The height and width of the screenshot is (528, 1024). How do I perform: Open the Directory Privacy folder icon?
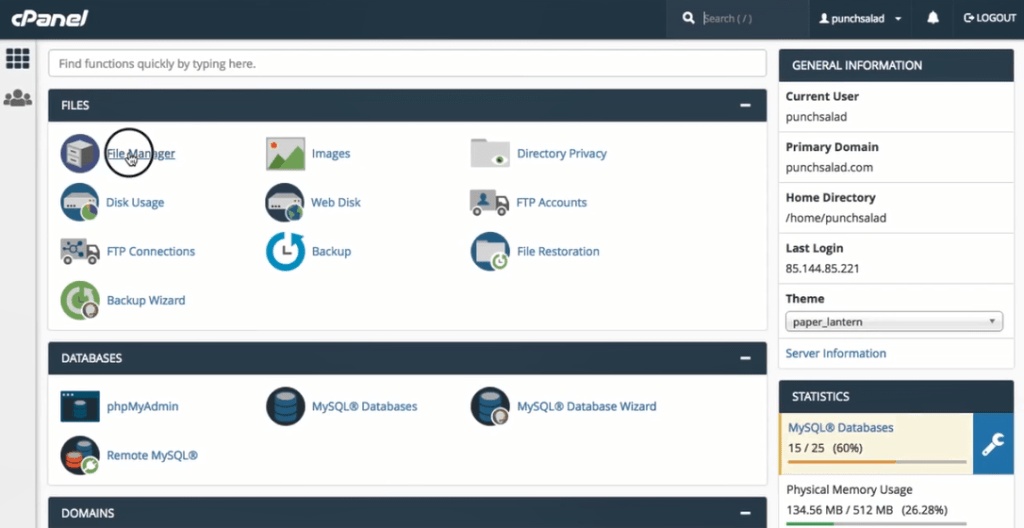click(490, 153)
